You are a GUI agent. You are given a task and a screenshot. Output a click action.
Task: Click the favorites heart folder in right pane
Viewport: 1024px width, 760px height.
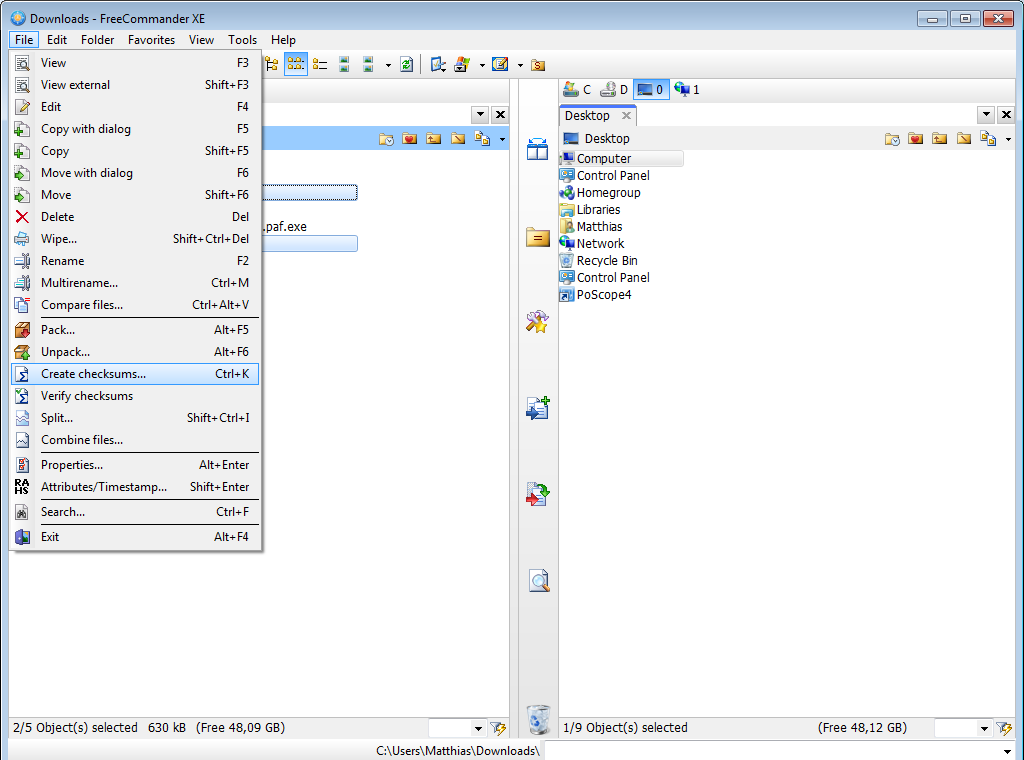tap(916, 139)
